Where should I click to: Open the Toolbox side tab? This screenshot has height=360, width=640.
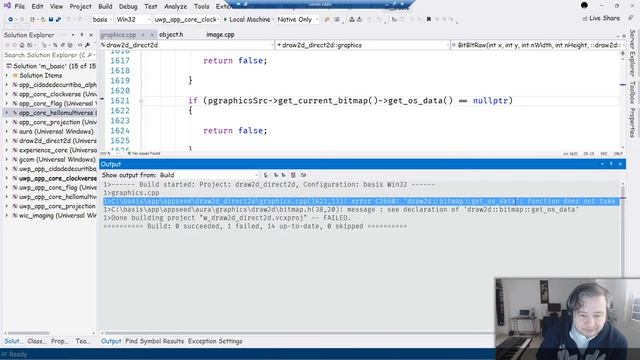(632, 92)
